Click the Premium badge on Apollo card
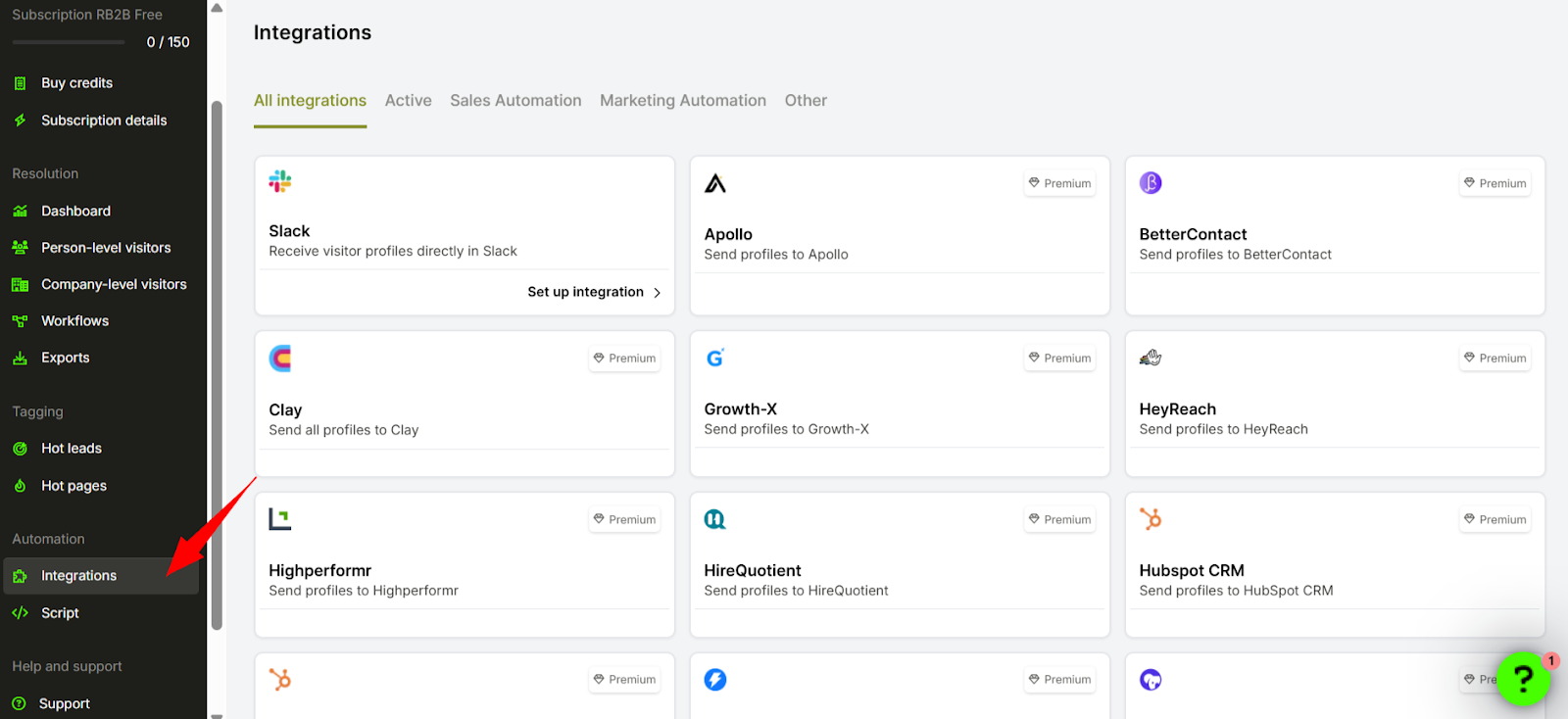 pos(1059,183)
